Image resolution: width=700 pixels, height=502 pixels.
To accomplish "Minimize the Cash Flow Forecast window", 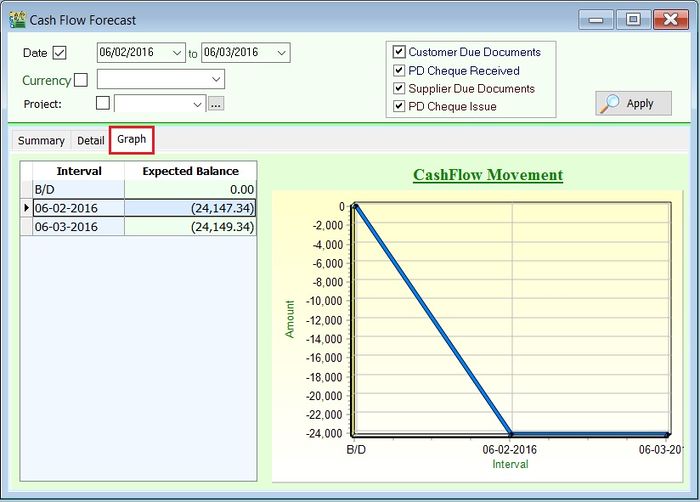I will 596,19.
